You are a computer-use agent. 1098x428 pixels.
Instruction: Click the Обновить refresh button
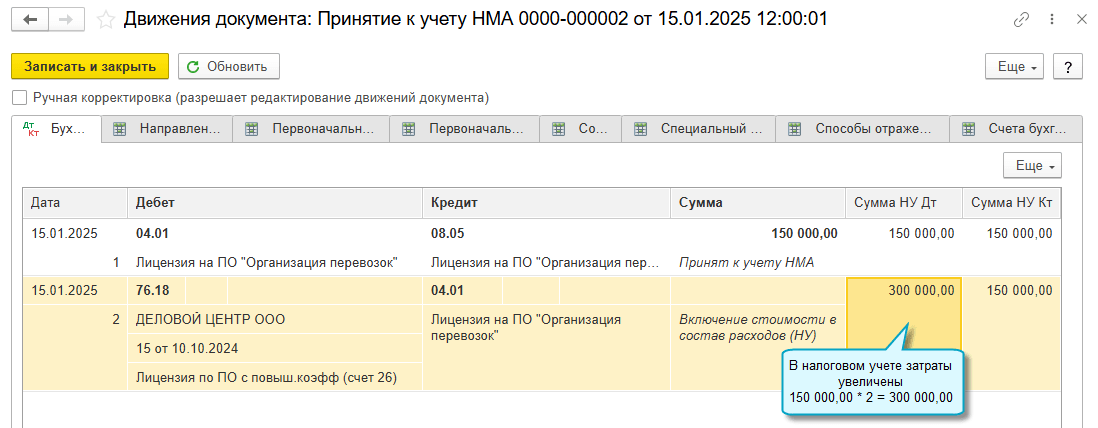(x=228, y=67)
